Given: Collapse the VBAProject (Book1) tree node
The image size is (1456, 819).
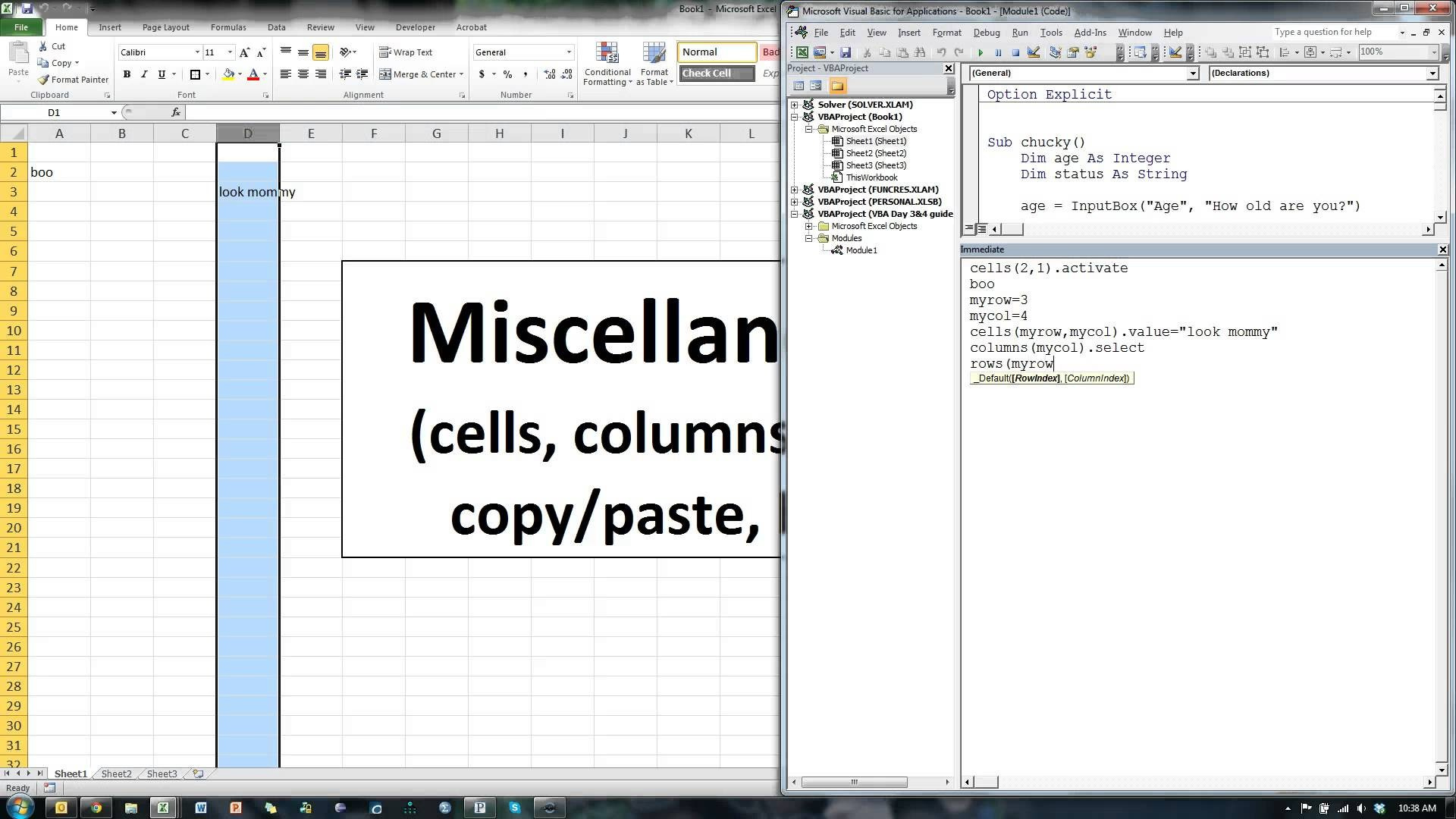Looking at the screenshot, I should pos(795,117).
